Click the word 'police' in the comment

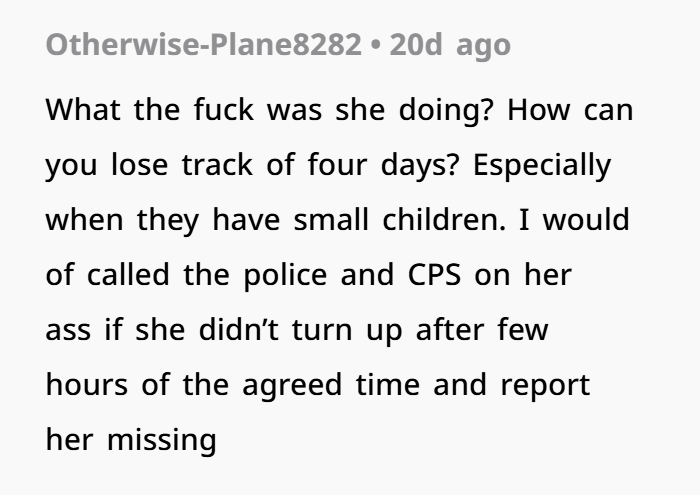[285, 276]
